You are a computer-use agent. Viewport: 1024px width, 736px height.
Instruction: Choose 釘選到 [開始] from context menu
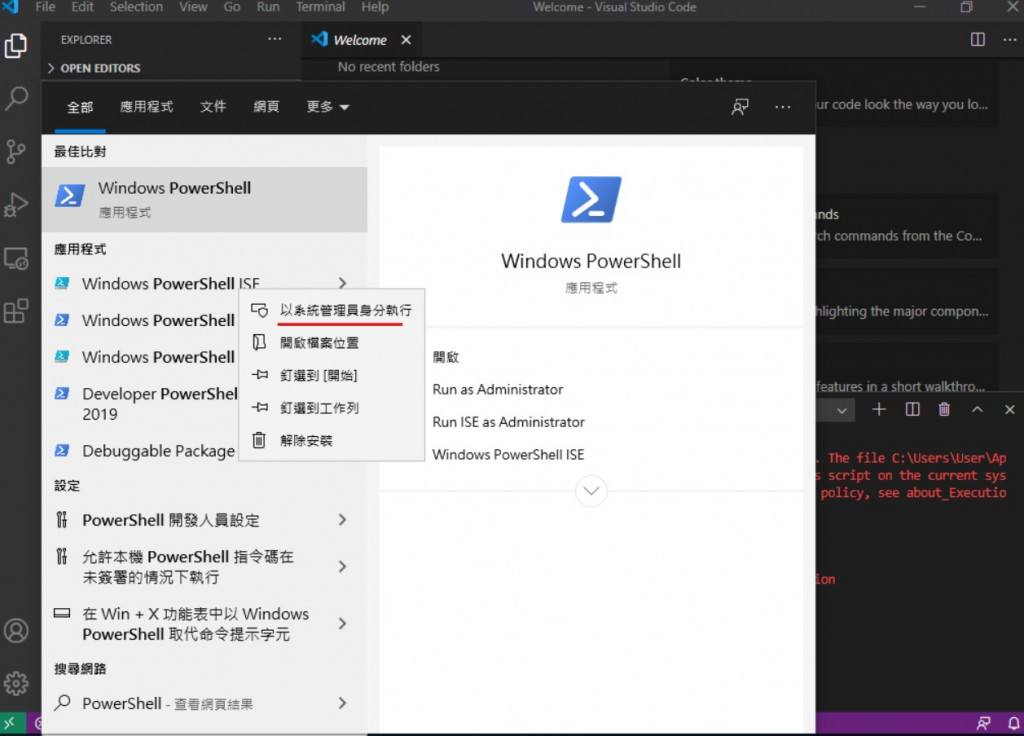(332, 376)
